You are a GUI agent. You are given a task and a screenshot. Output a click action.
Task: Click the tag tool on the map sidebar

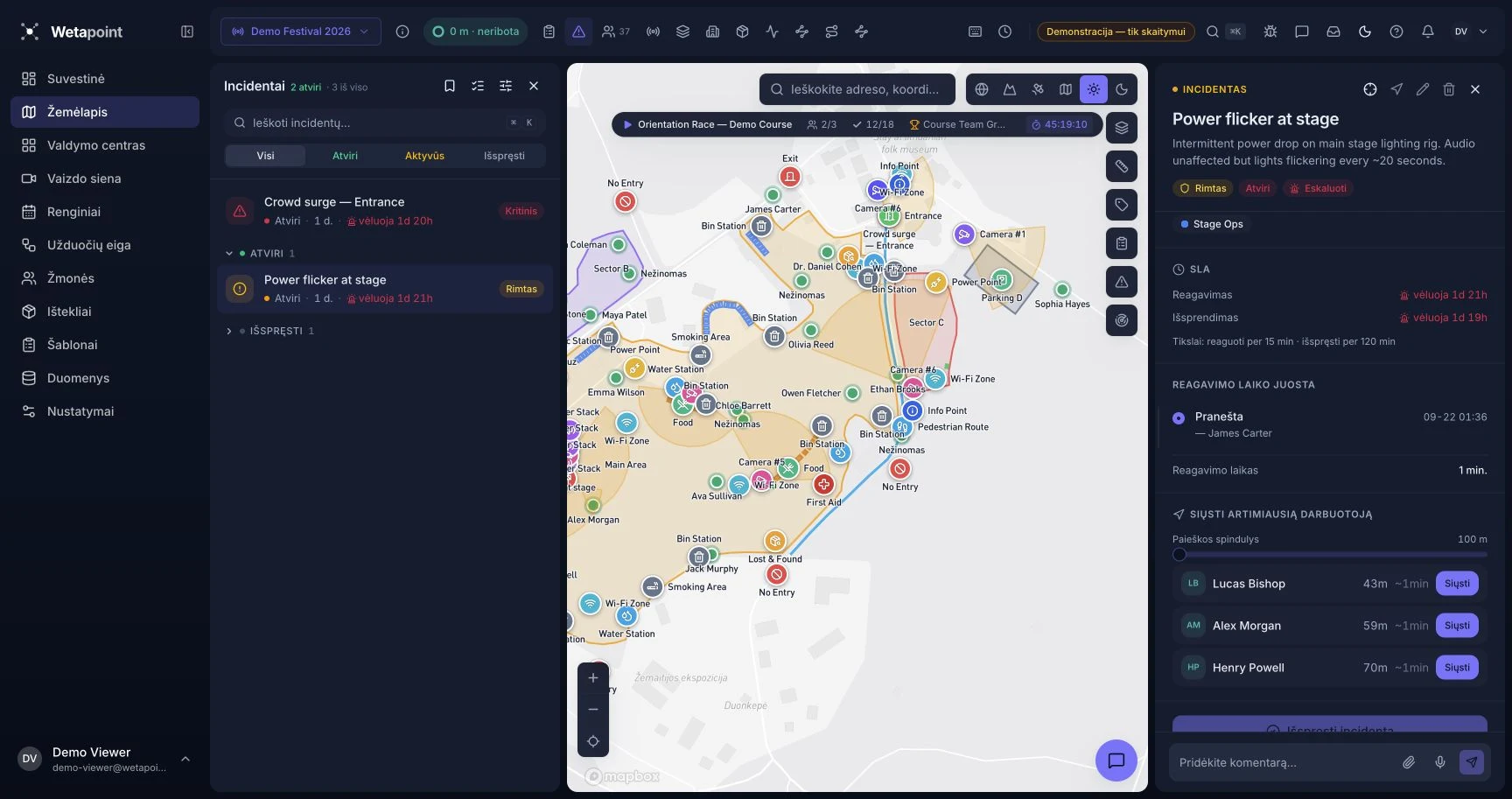coord(1122,205)
